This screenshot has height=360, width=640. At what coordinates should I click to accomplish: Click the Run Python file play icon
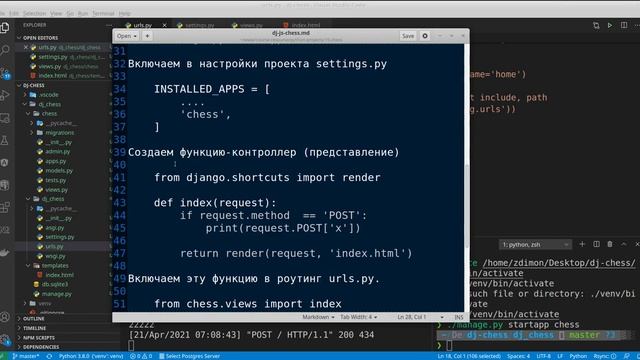click(x=610, y=25)
